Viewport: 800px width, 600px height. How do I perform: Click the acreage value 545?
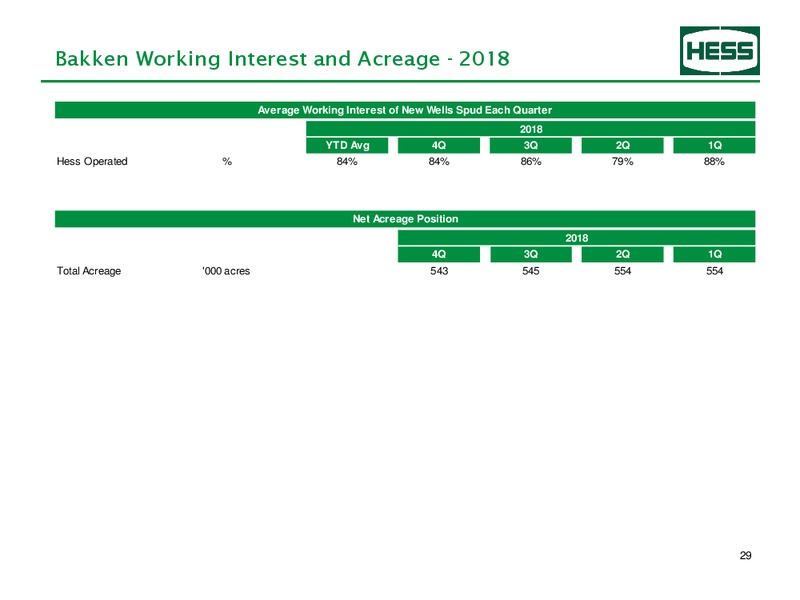[531, 271]
